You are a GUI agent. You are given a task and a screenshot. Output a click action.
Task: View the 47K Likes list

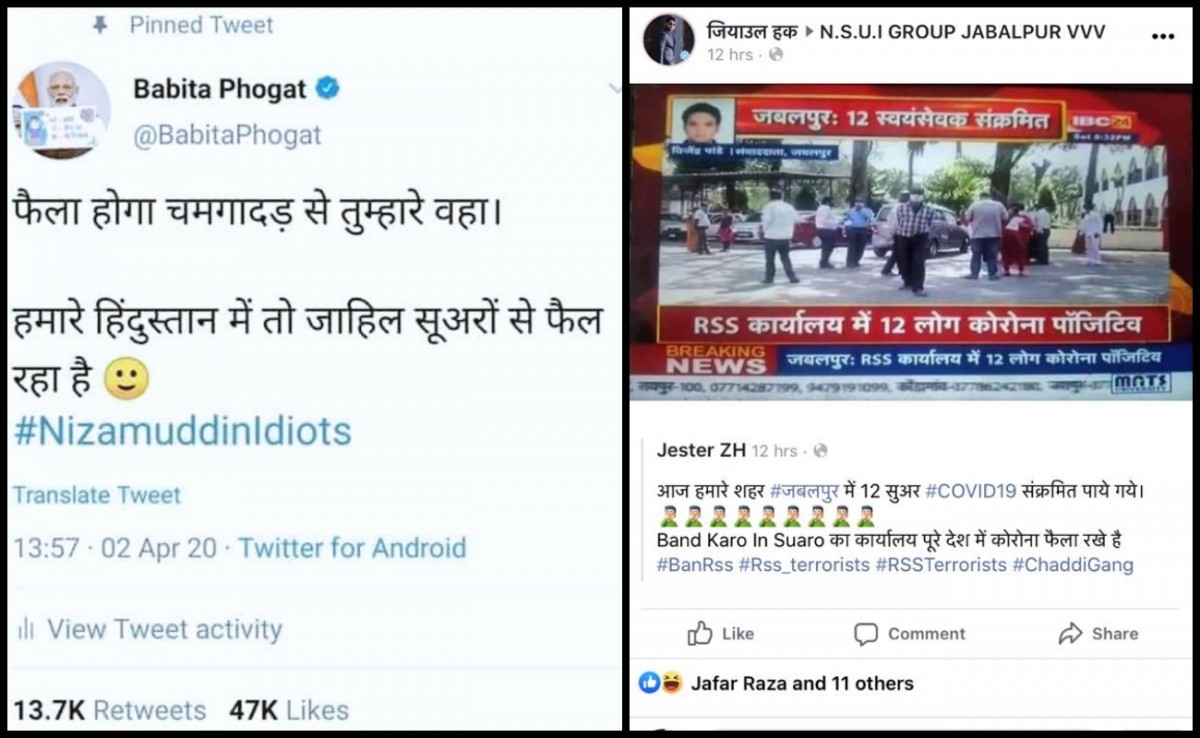point(289,710)
